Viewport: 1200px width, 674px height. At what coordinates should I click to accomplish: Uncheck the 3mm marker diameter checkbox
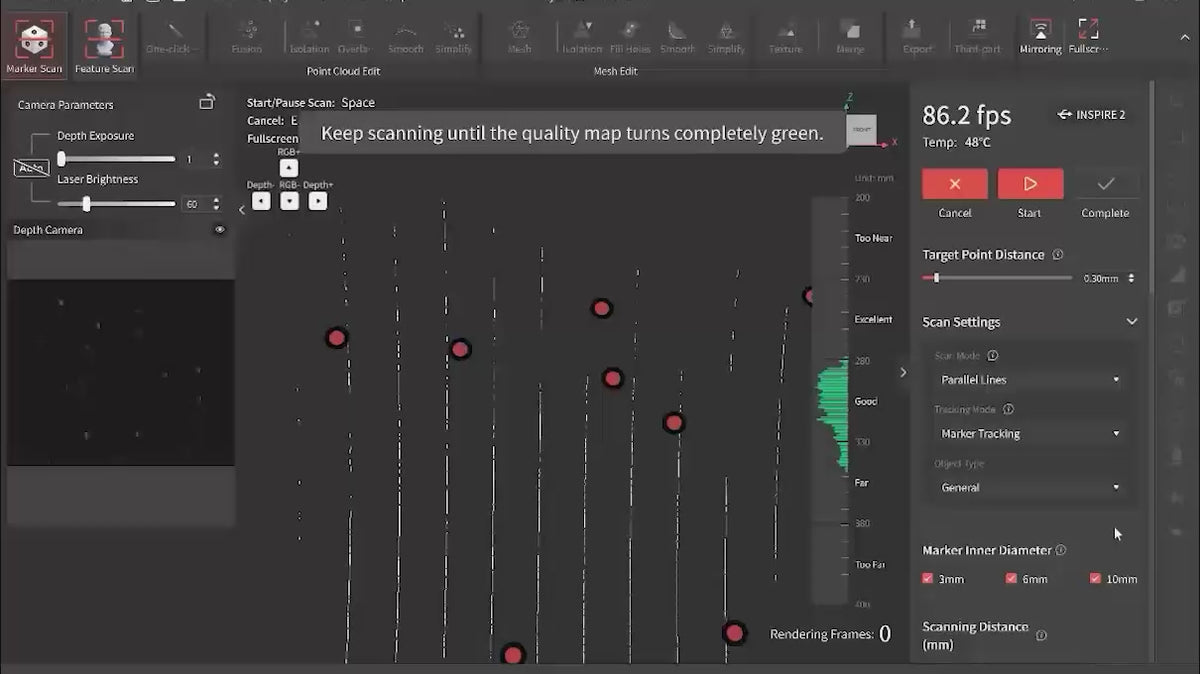[928, 579]
